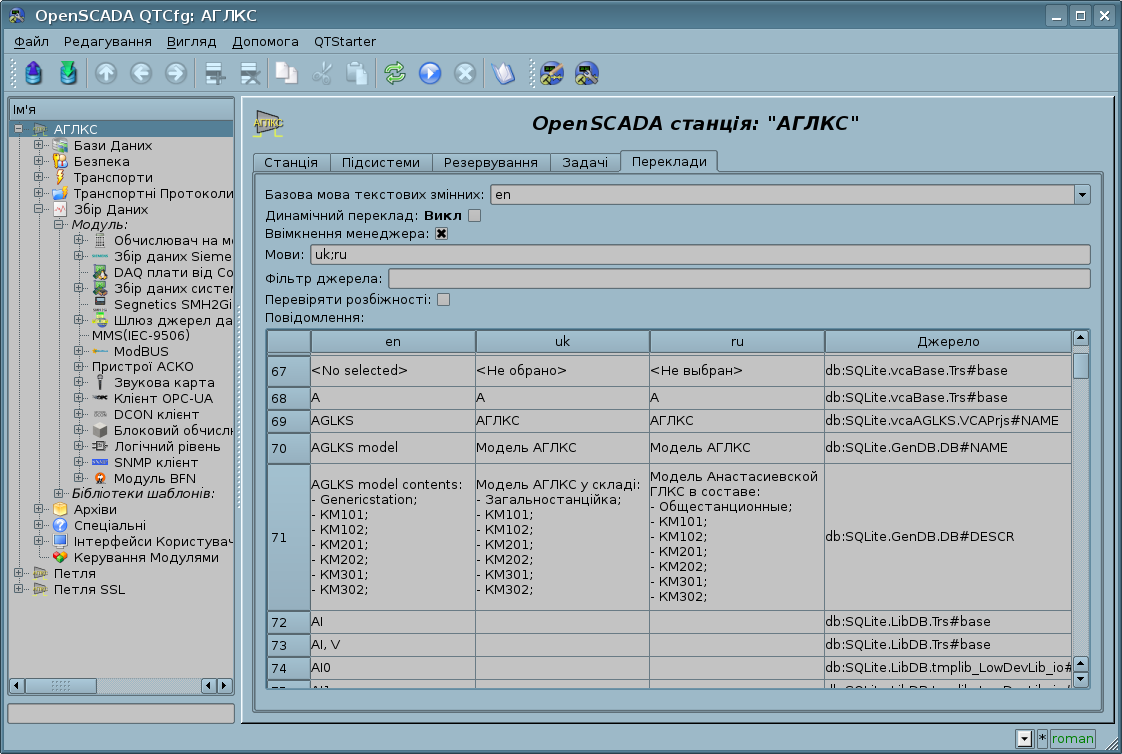Select the Керування Модулями tree node

tap(146, 557)
